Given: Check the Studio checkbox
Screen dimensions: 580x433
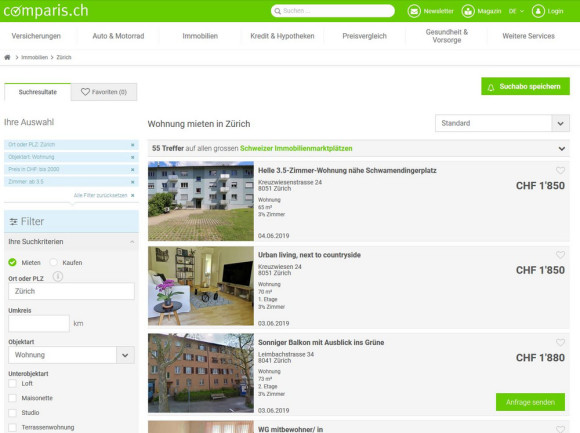Looking at the screenshot, I should tap(12, 413).
